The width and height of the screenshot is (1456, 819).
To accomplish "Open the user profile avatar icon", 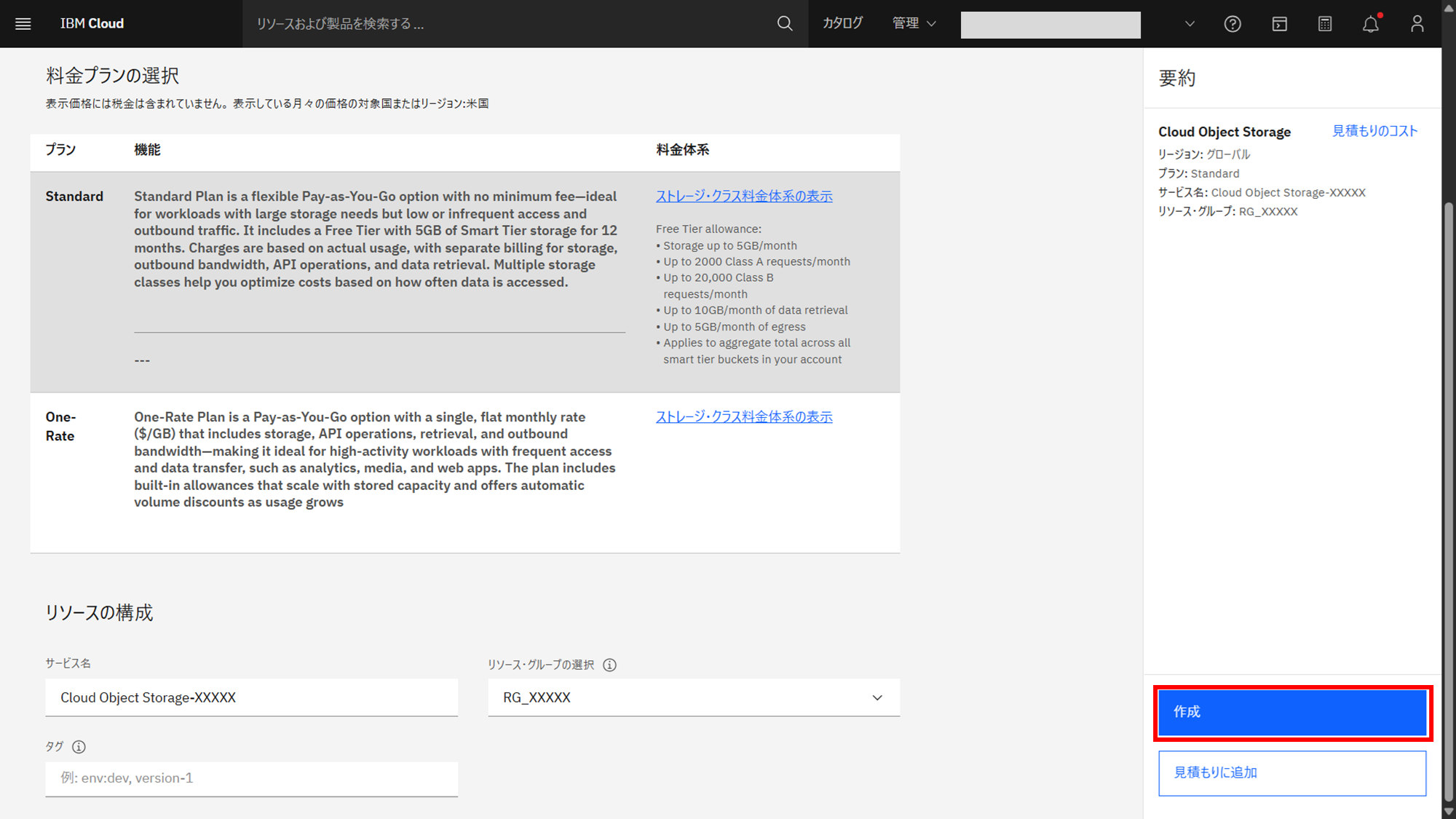I will (1417, 24).
